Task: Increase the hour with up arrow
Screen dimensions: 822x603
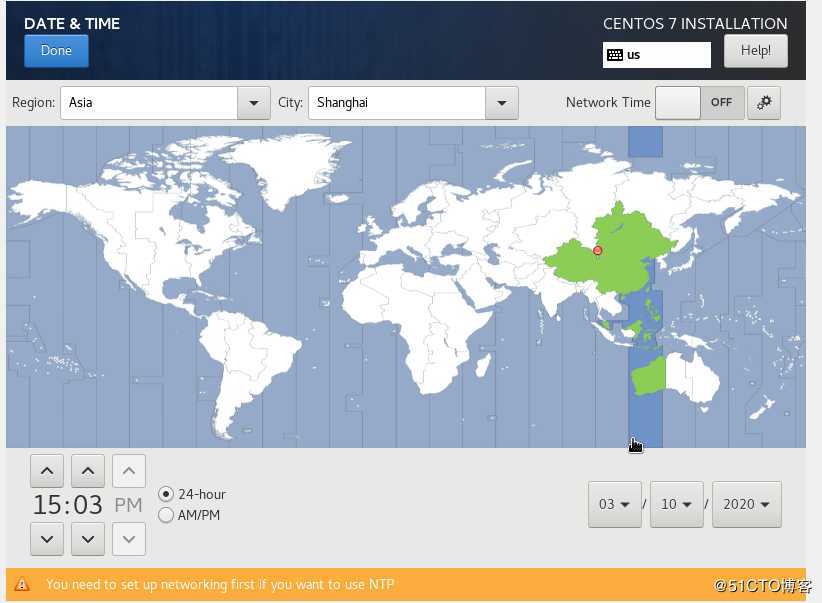Action: (x=47, y=471)
